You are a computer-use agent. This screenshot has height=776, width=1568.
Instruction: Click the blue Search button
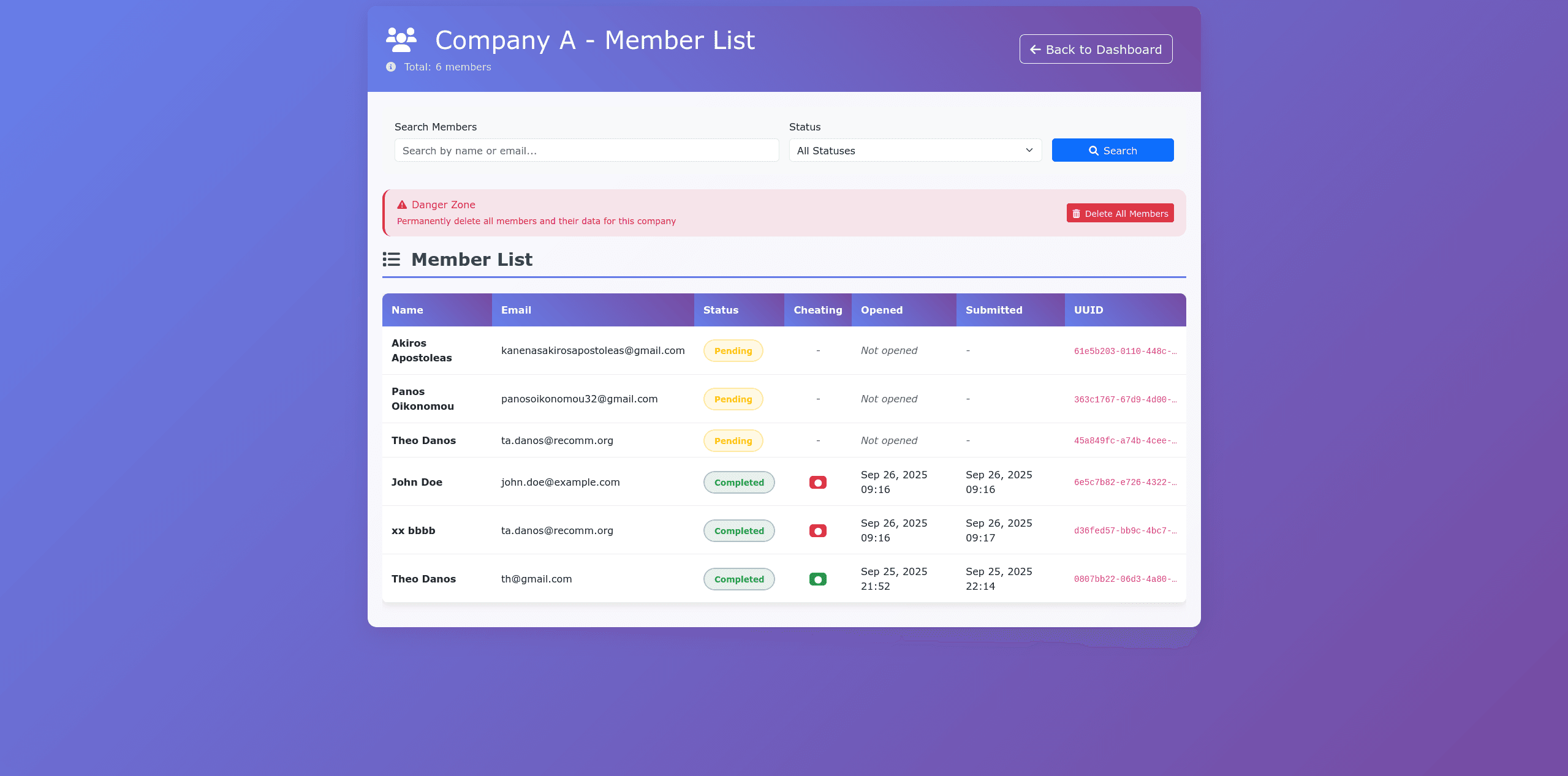coord(1112,151)
